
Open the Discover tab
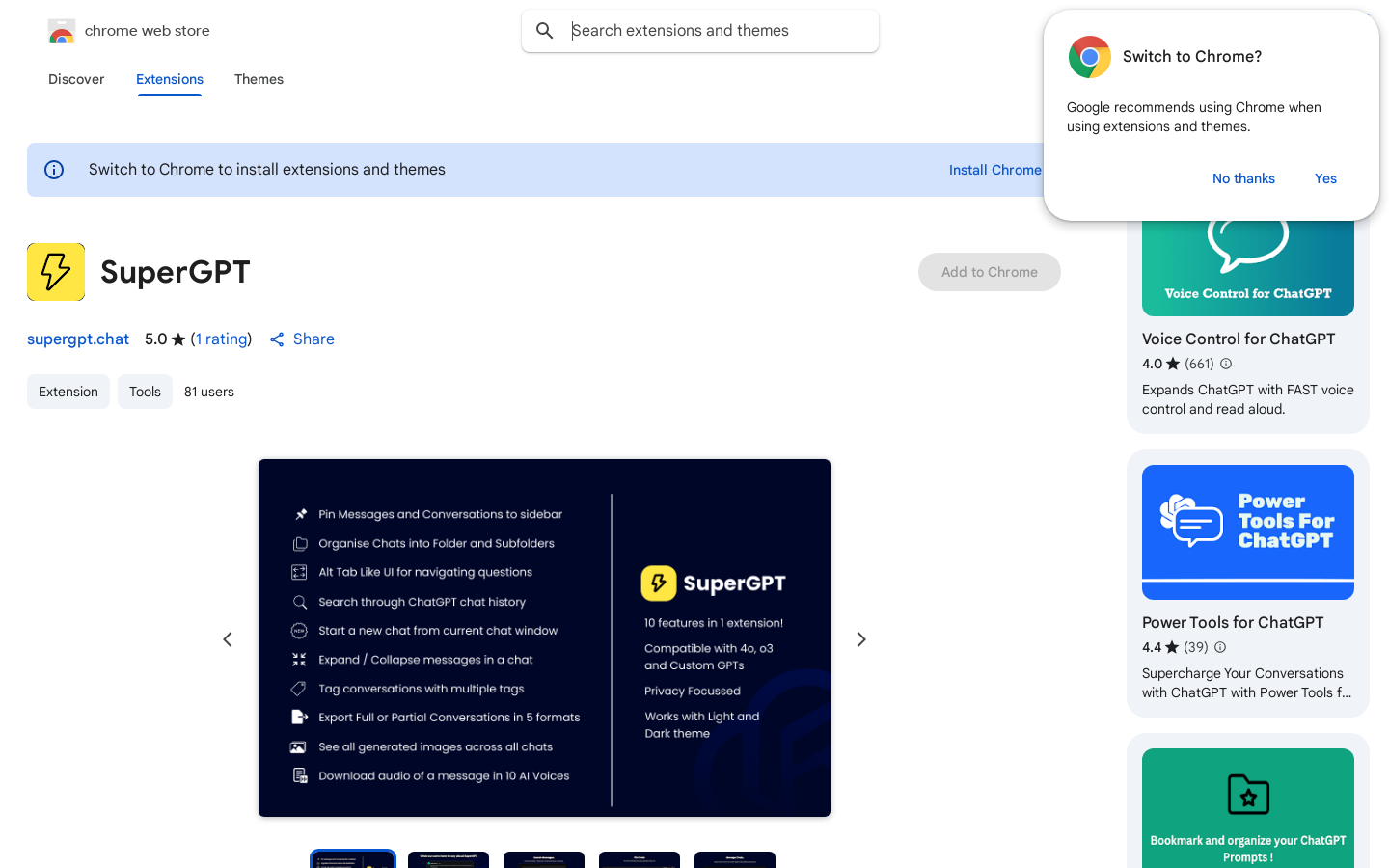coord(76,79)
